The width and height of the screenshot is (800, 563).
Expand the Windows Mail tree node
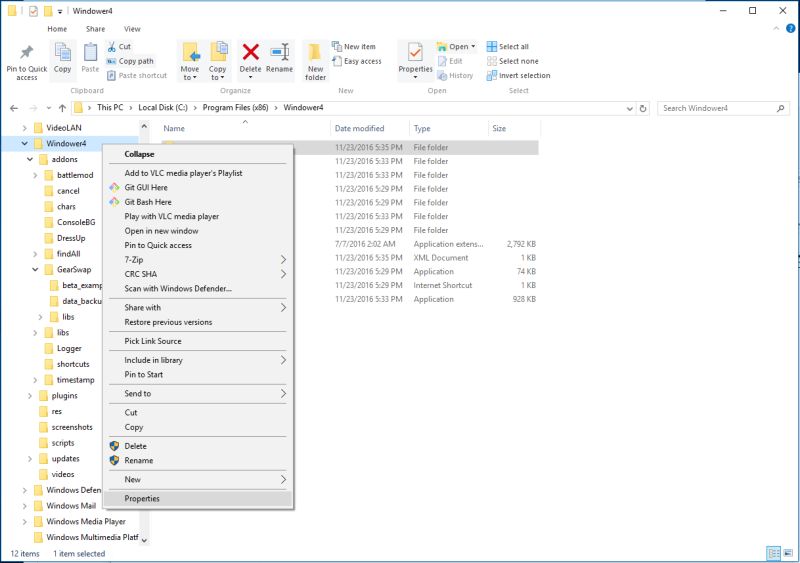click(x=24, y=506)
